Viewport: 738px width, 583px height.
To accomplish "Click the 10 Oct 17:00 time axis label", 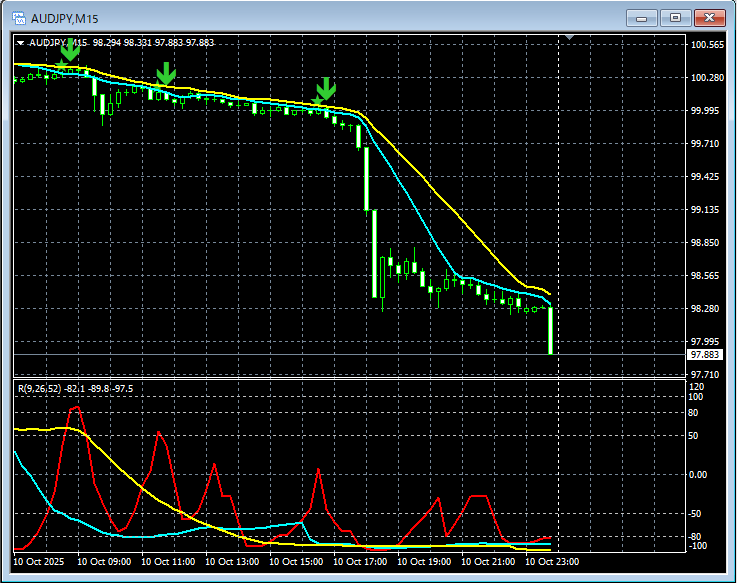I will coord(362,562).
